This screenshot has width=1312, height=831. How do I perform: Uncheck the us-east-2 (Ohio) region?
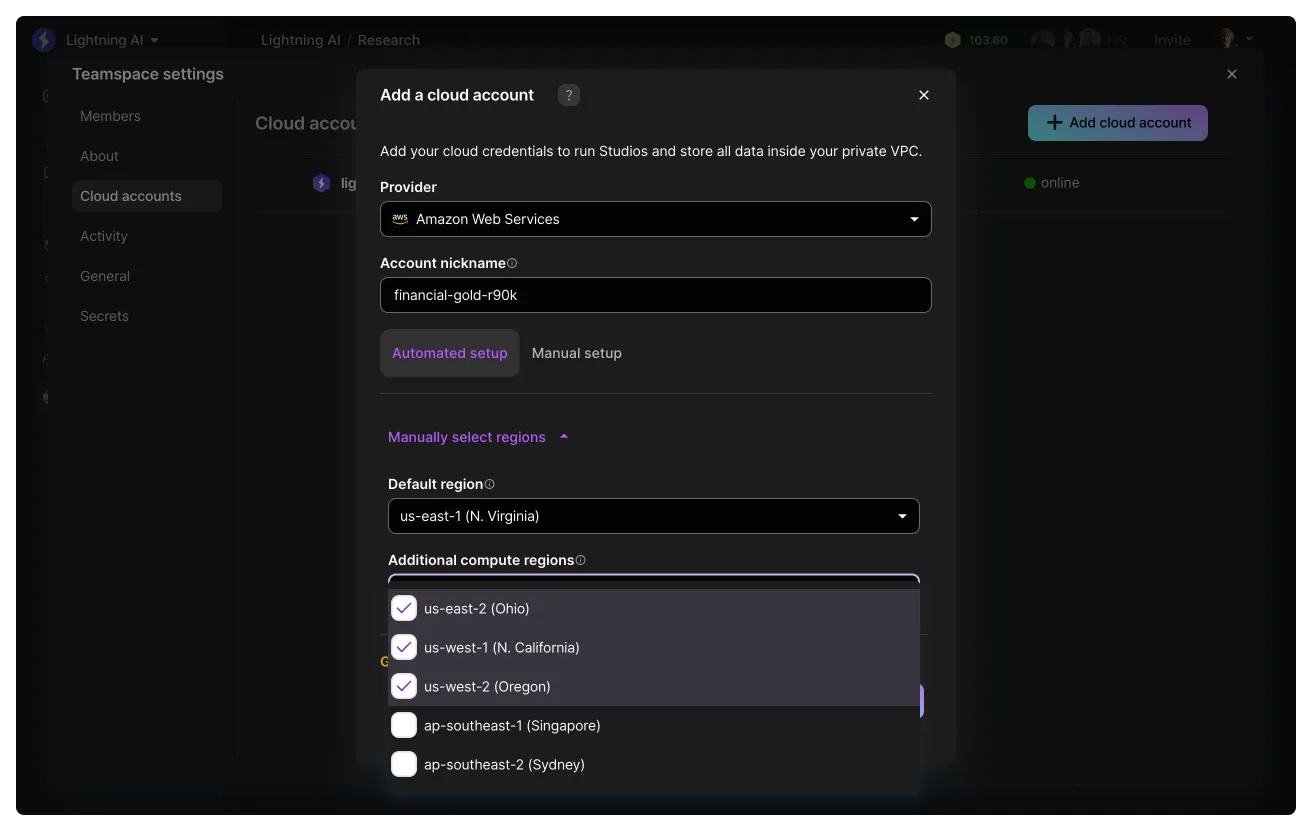[404, 608]
